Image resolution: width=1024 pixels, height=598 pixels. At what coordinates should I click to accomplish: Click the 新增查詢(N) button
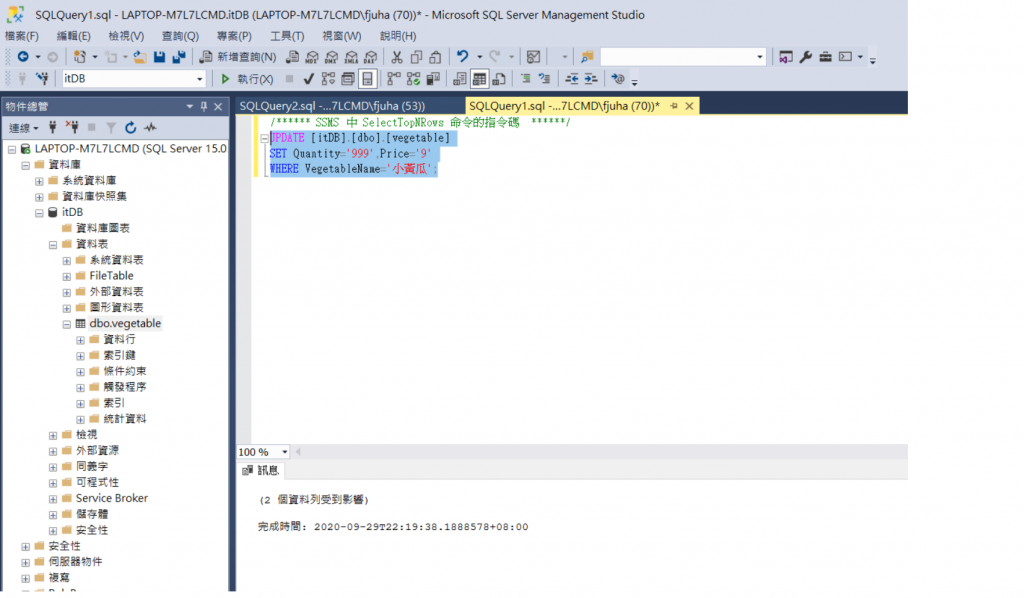tap(238, 57)
